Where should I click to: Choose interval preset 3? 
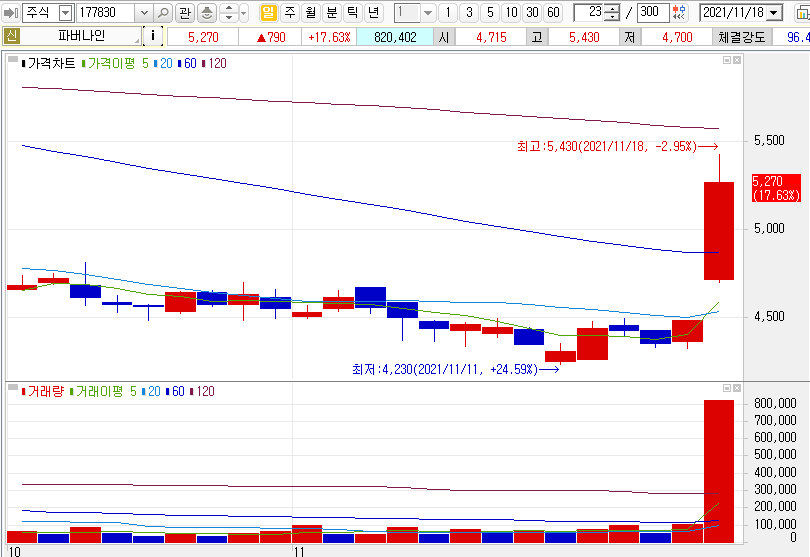(x=469, y=12)
